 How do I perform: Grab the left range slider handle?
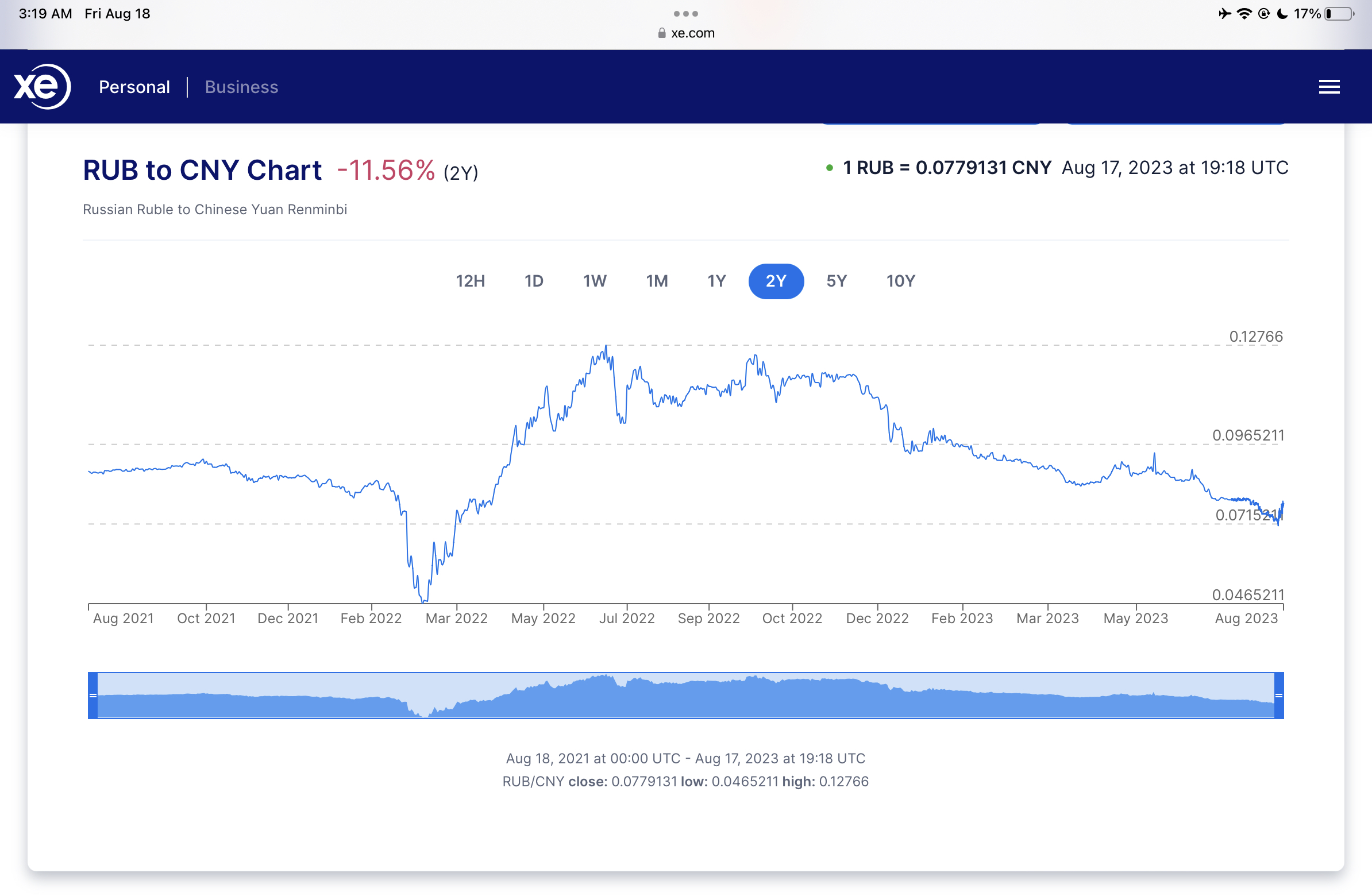coord(93,696)
